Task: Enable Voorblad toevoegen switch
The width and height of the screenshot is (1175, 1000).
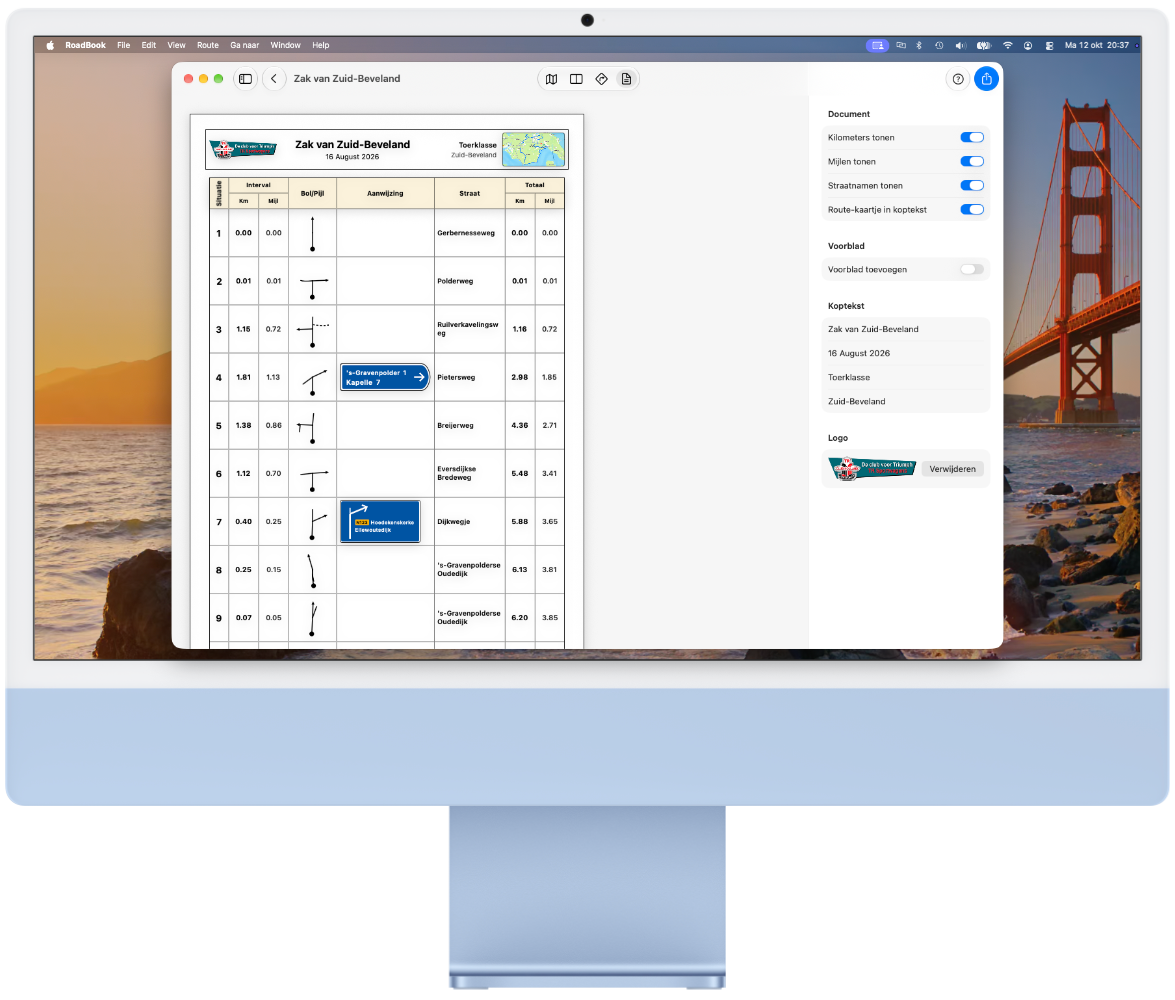Action: [x=972, y=269]
